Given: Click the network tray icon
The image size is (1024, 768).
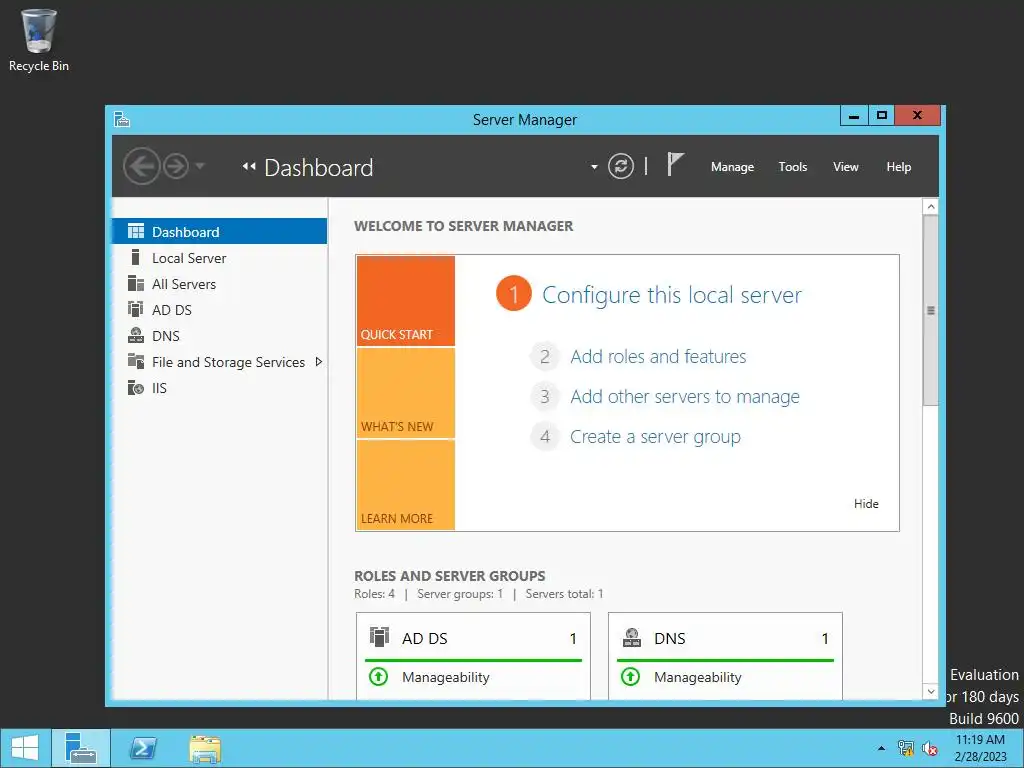Looking at the screenshot, I should pos(905,748).
